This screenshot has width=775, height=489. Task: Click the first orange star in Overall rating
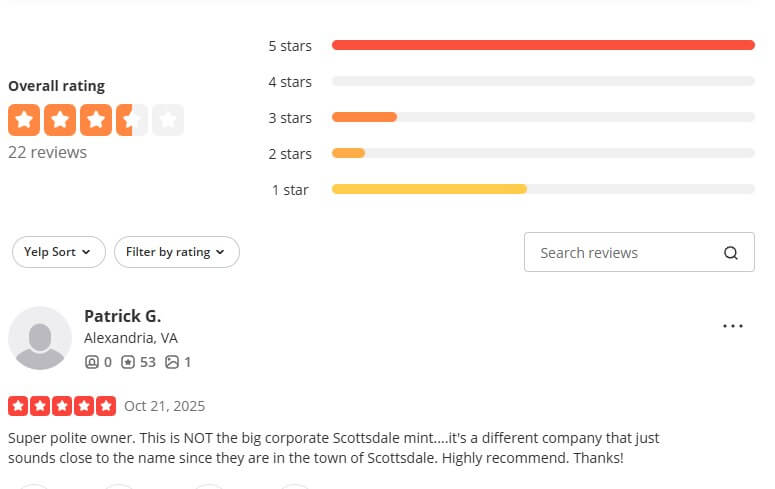pyautogui.click(x=24, y=120)
